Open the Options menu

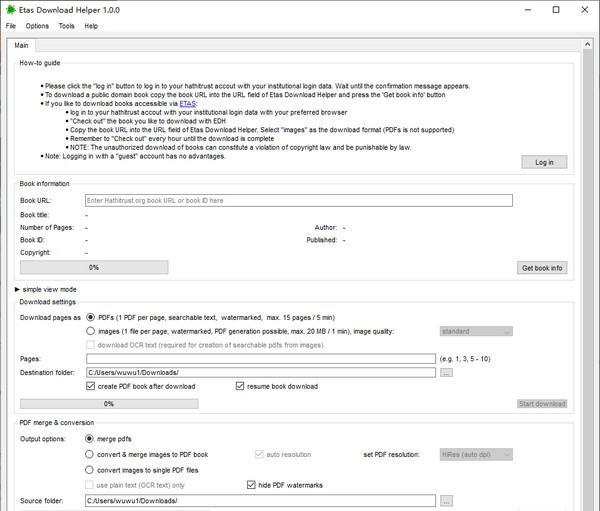point(37,26)
